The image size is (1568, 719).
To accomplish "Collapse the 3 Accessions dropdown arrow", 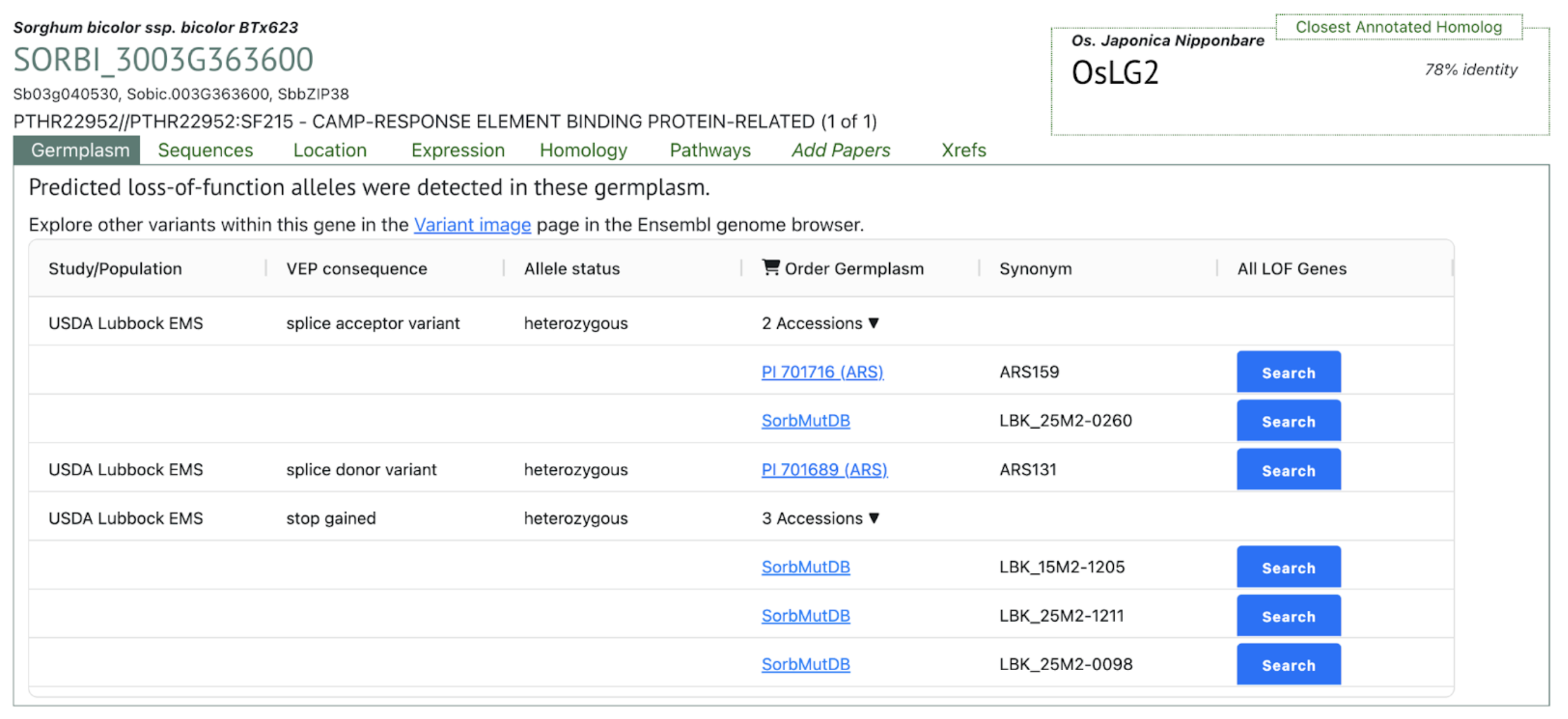I will pos(874,518).
